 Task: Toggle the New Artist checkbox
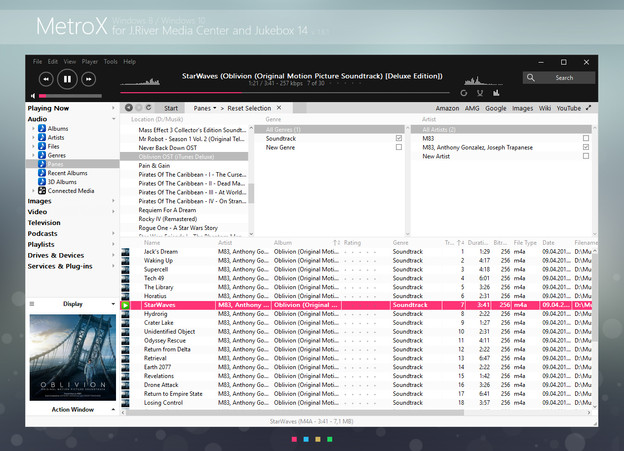(x=586, y=156)
